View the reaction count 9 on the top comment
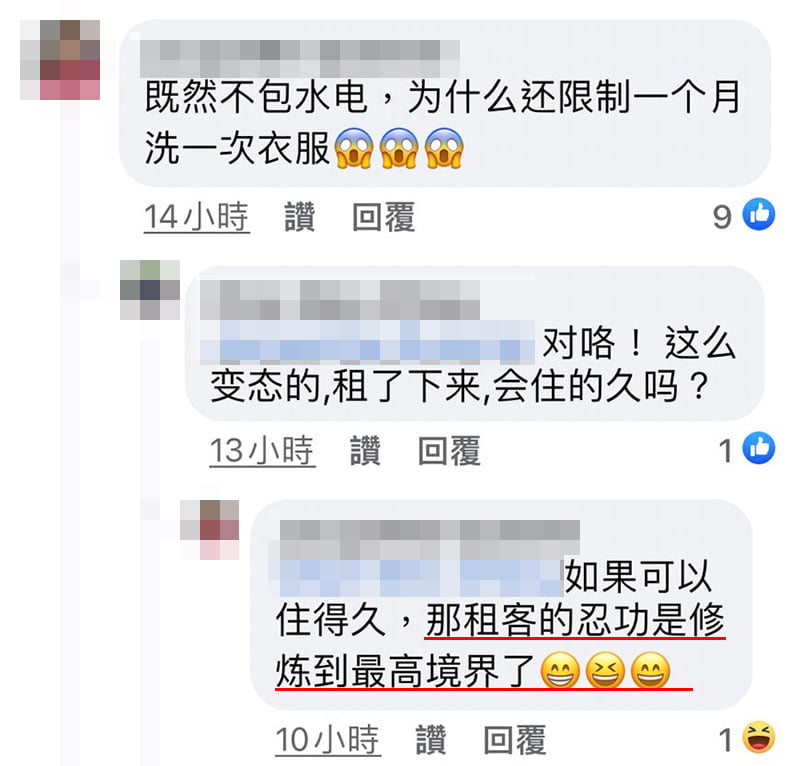The height and width of the screenshot is (766, 800). (x=722, y=216)
